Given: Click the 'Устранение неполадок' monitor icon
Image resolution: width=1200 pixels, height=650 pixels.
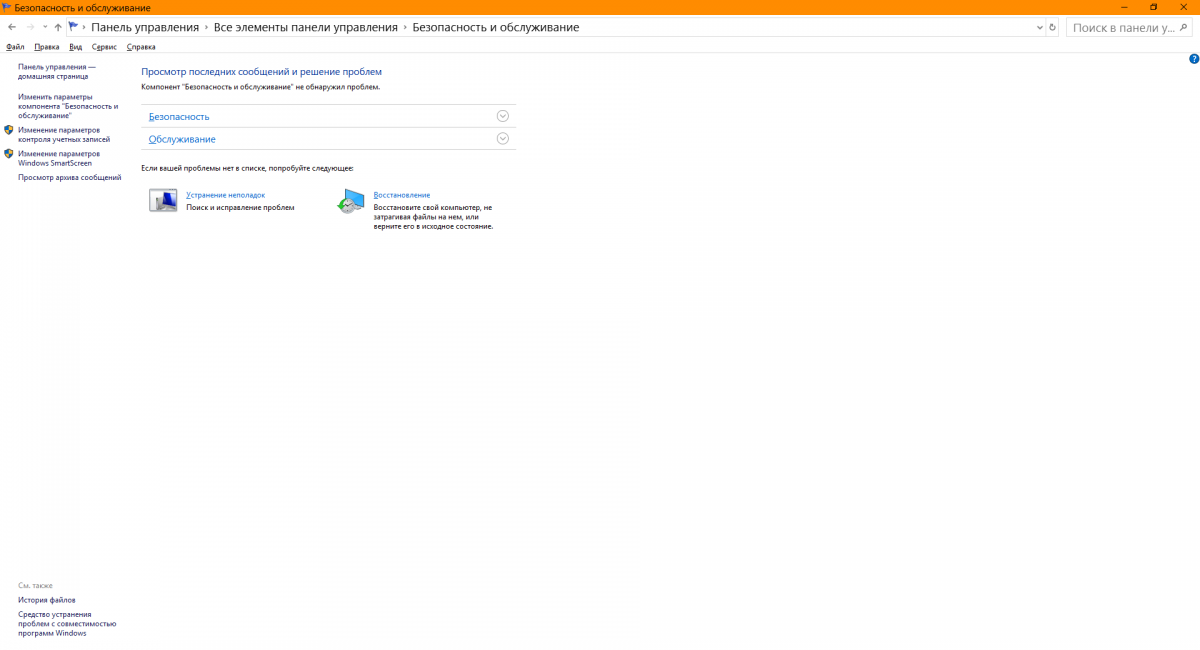Looking at the screenshot, I should tap(163, 201).
